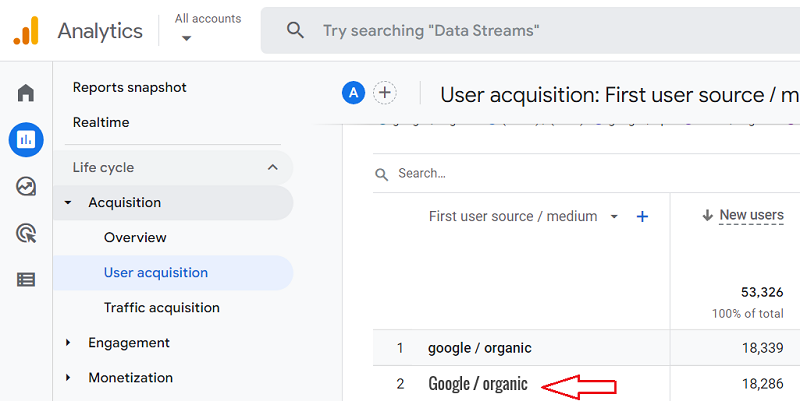Open Reports snapshot
Image resolution: width=800 pixels, height=401 pixels.
point(130,87)
